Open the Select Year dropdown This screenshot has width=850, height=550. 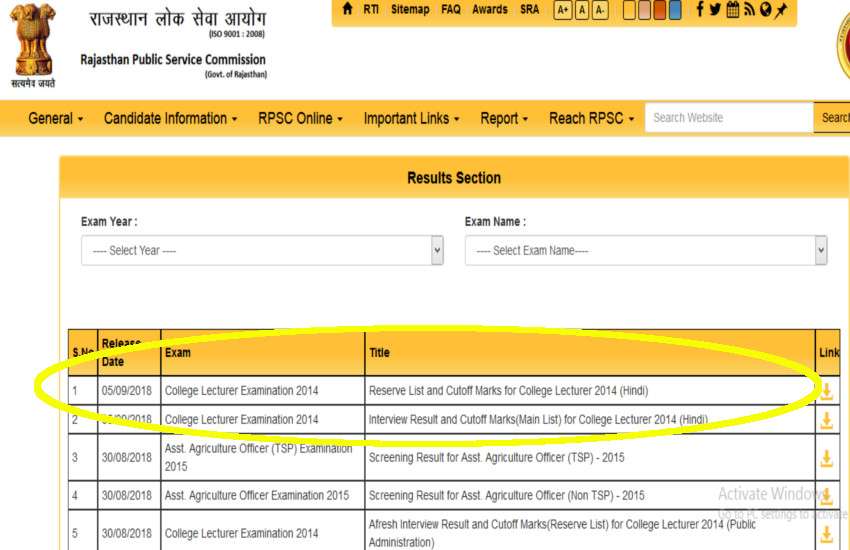262,251
